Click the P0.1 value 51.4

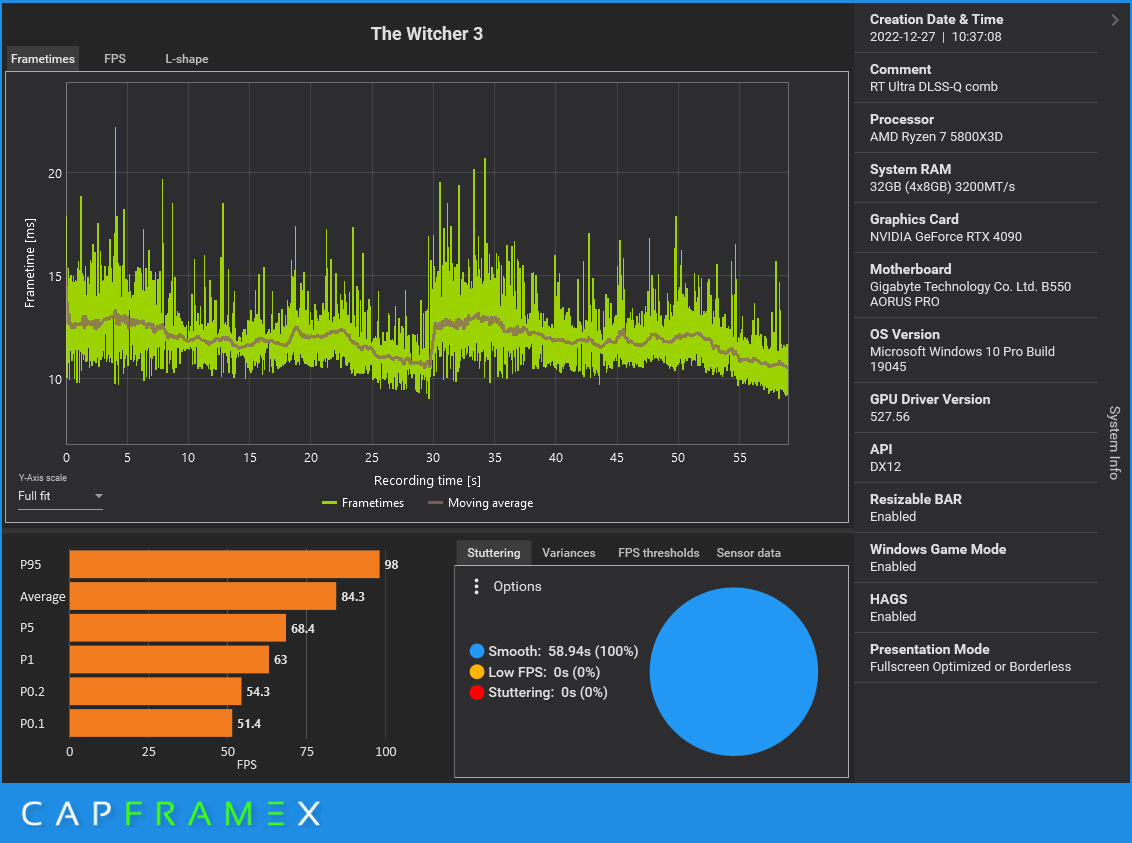tap(249, 724)
